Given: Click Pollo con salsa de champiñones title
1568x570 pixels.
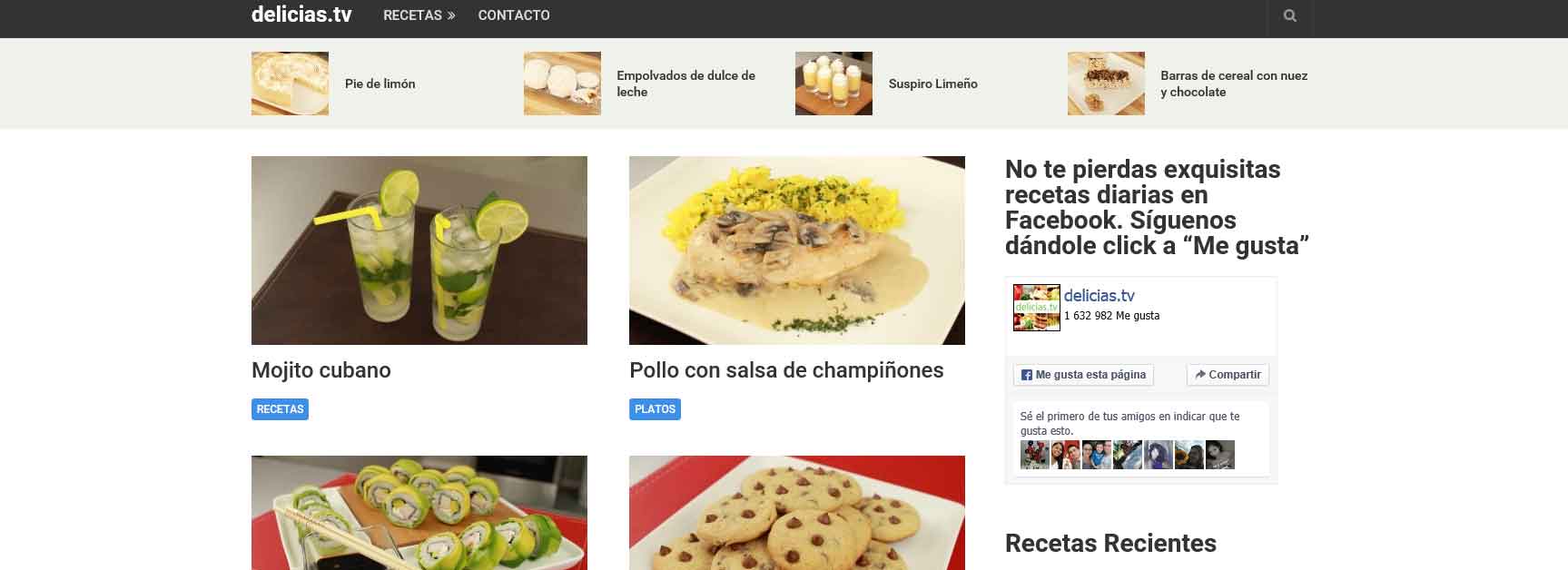Looking at the screenshot, I should 786,370.
